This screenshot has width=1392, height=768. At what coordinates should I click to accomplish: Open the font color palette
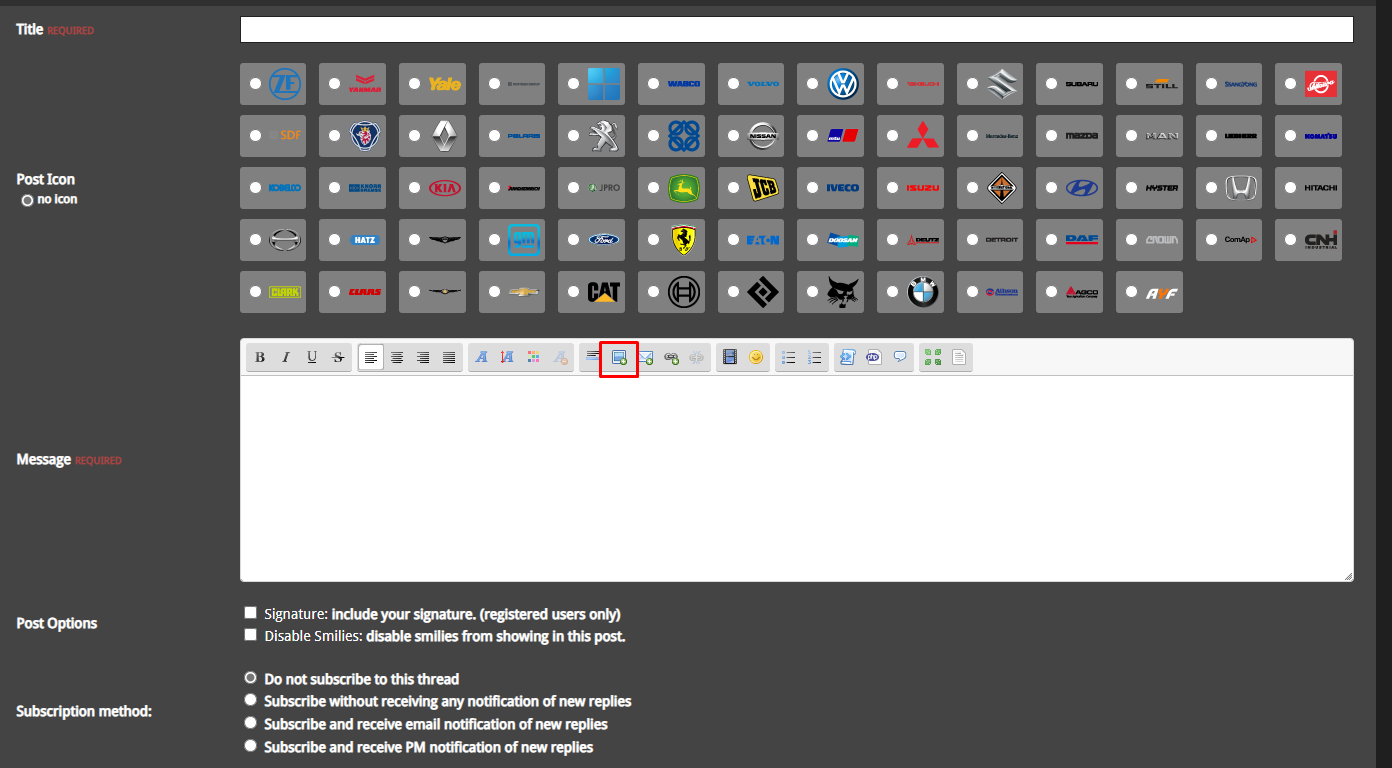[x=534, y=357]
